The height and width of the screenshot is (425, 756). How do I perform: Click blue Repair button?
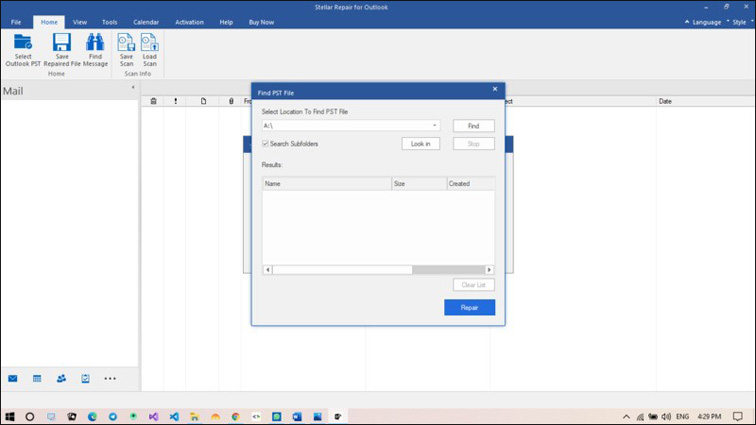[469, 307]
